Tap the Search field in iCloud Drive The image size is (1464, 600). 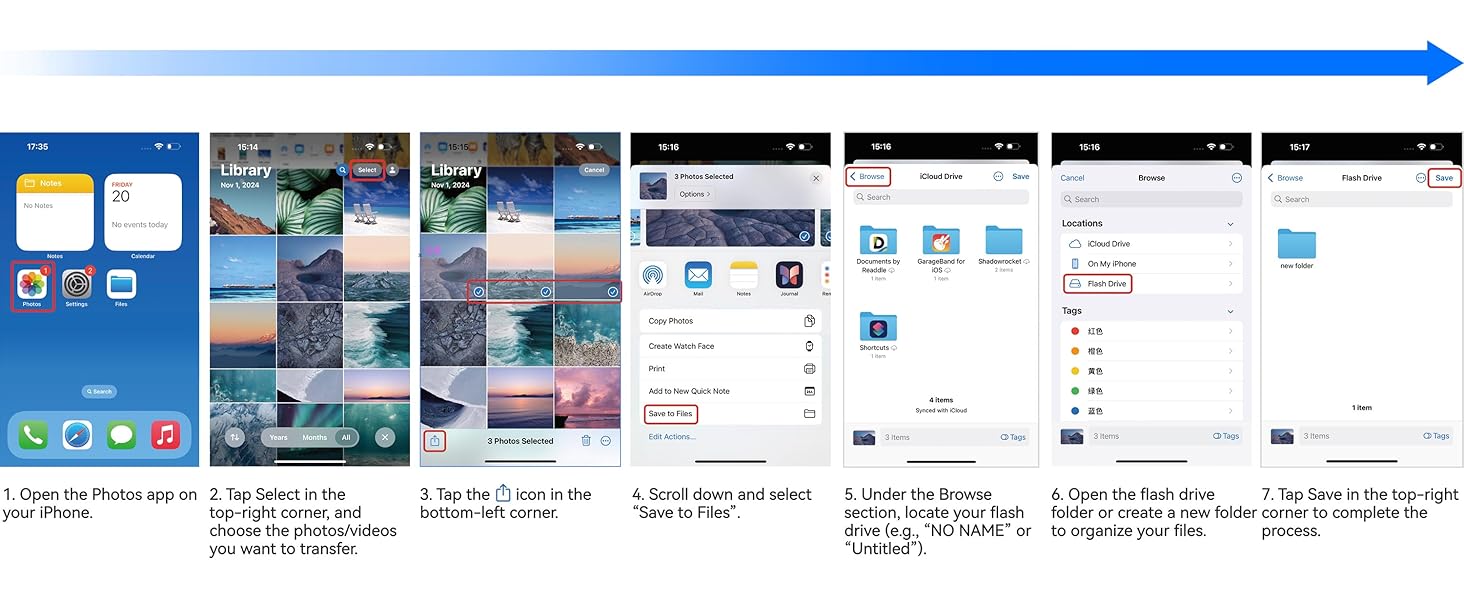click(x=941, y=197)
